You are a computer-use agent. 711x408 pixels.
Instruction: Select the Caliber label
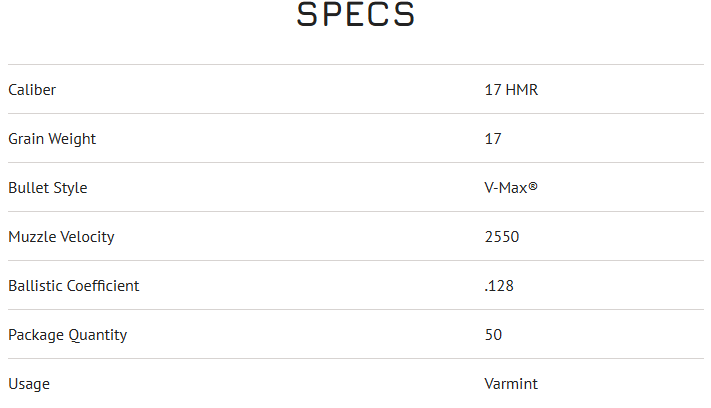pyautogui.click(x=32, y=90)
